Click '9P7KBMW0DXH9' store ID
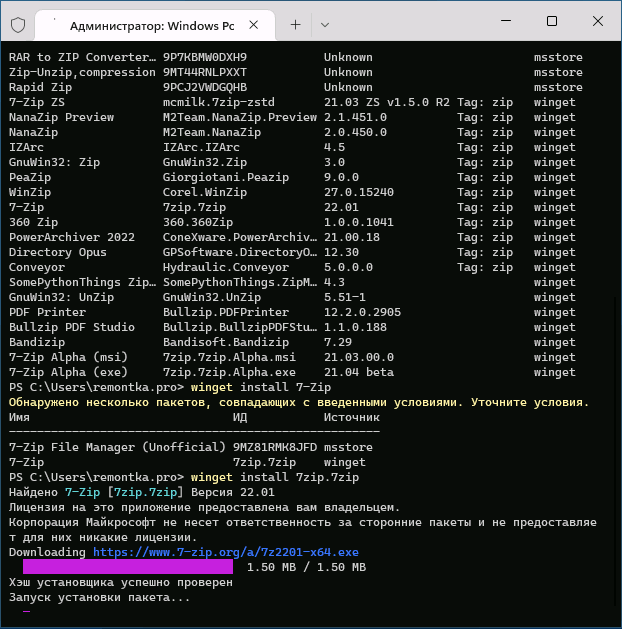Viewport: 622px width, 629px height. tap(205, 57)
